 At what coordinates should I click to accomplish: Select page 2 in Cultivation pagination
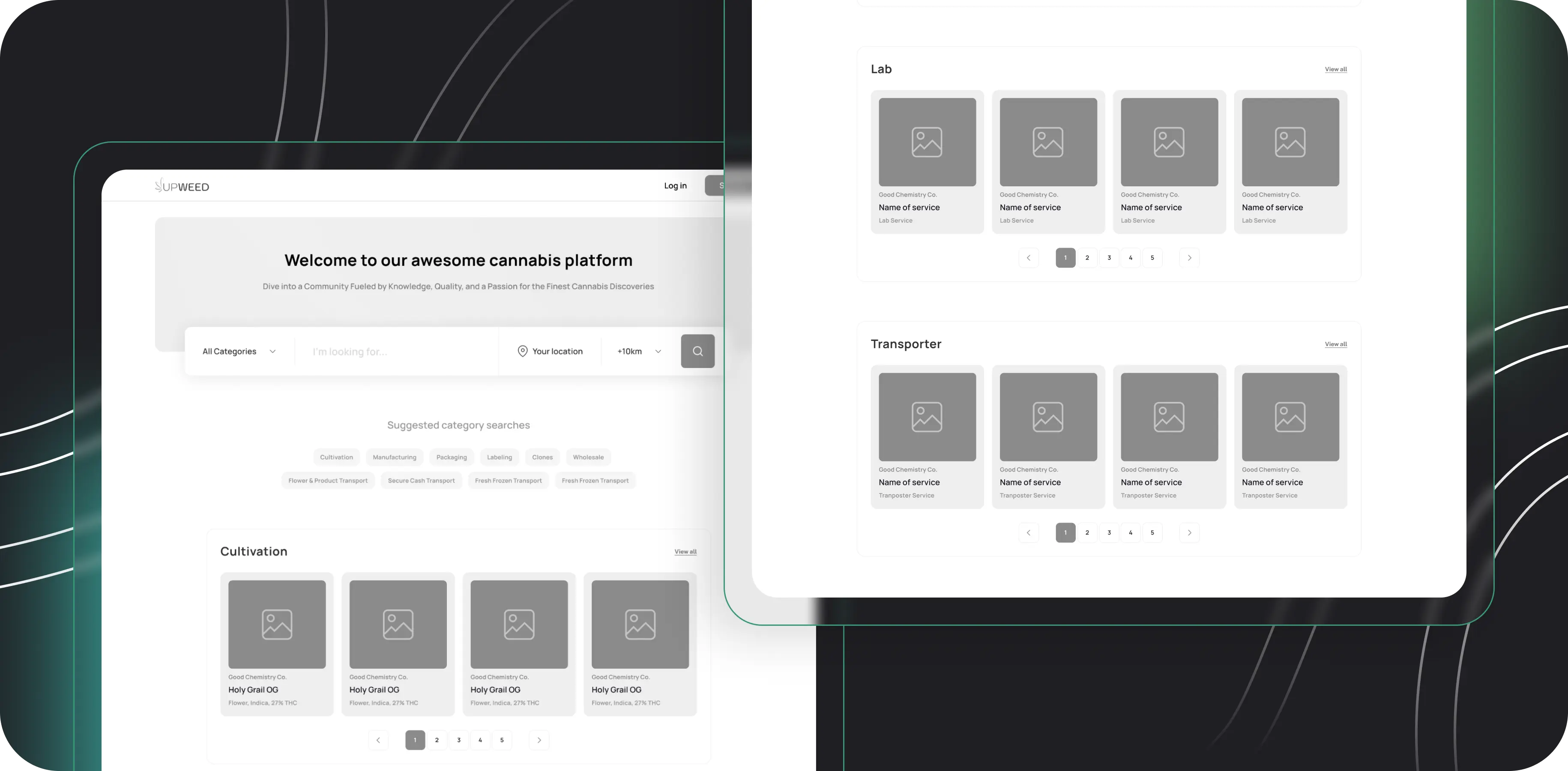click(437, 740)
